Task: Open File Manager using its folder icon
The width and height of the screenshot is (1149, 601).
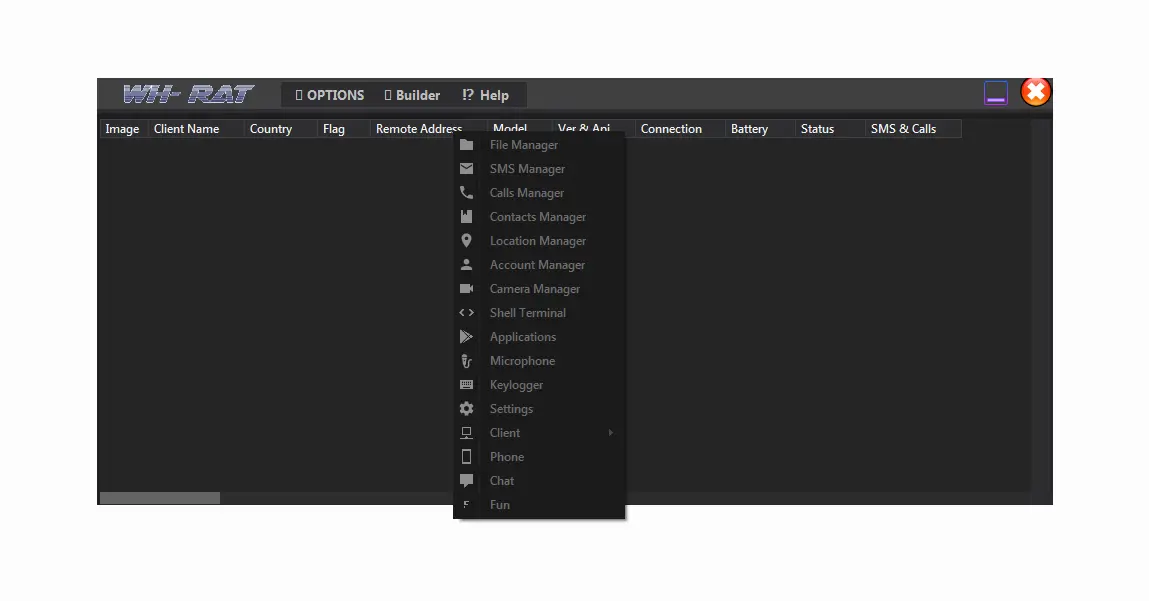Action: [x=466, y=144]
